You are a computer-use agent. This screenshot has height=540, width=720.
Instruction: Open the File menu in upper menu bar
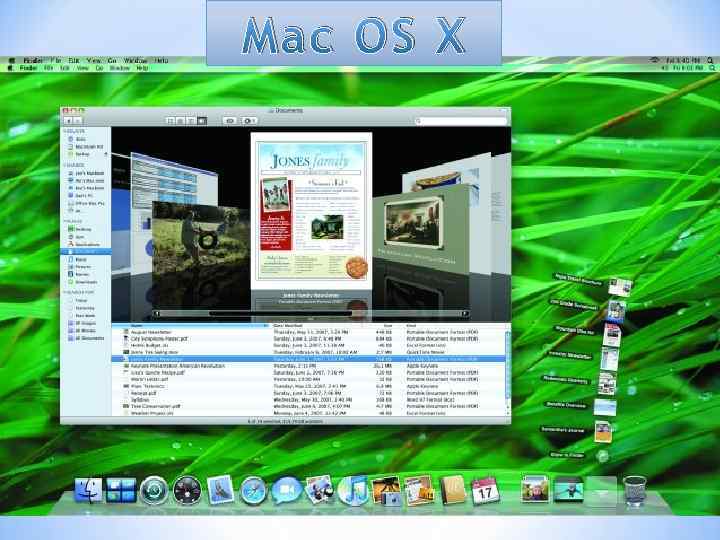[x=56, y=60]
